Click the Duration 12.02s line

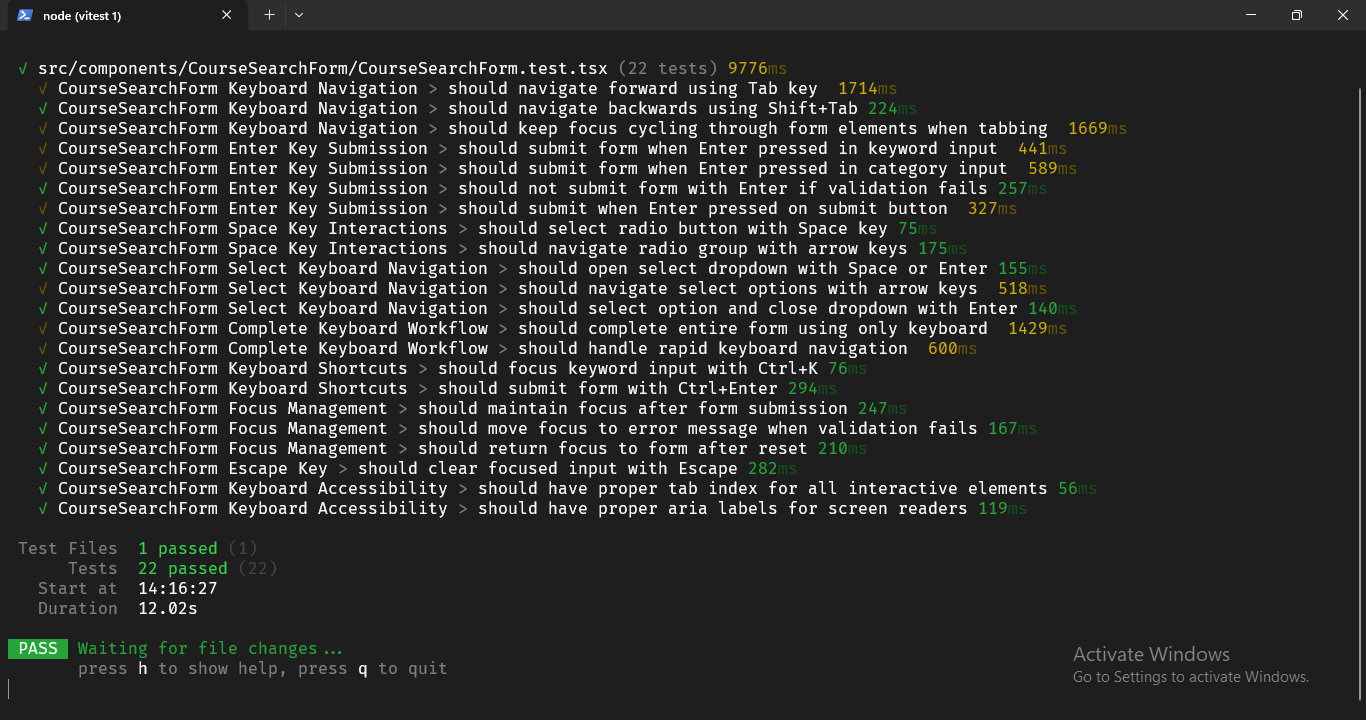[x=120, y=608]
